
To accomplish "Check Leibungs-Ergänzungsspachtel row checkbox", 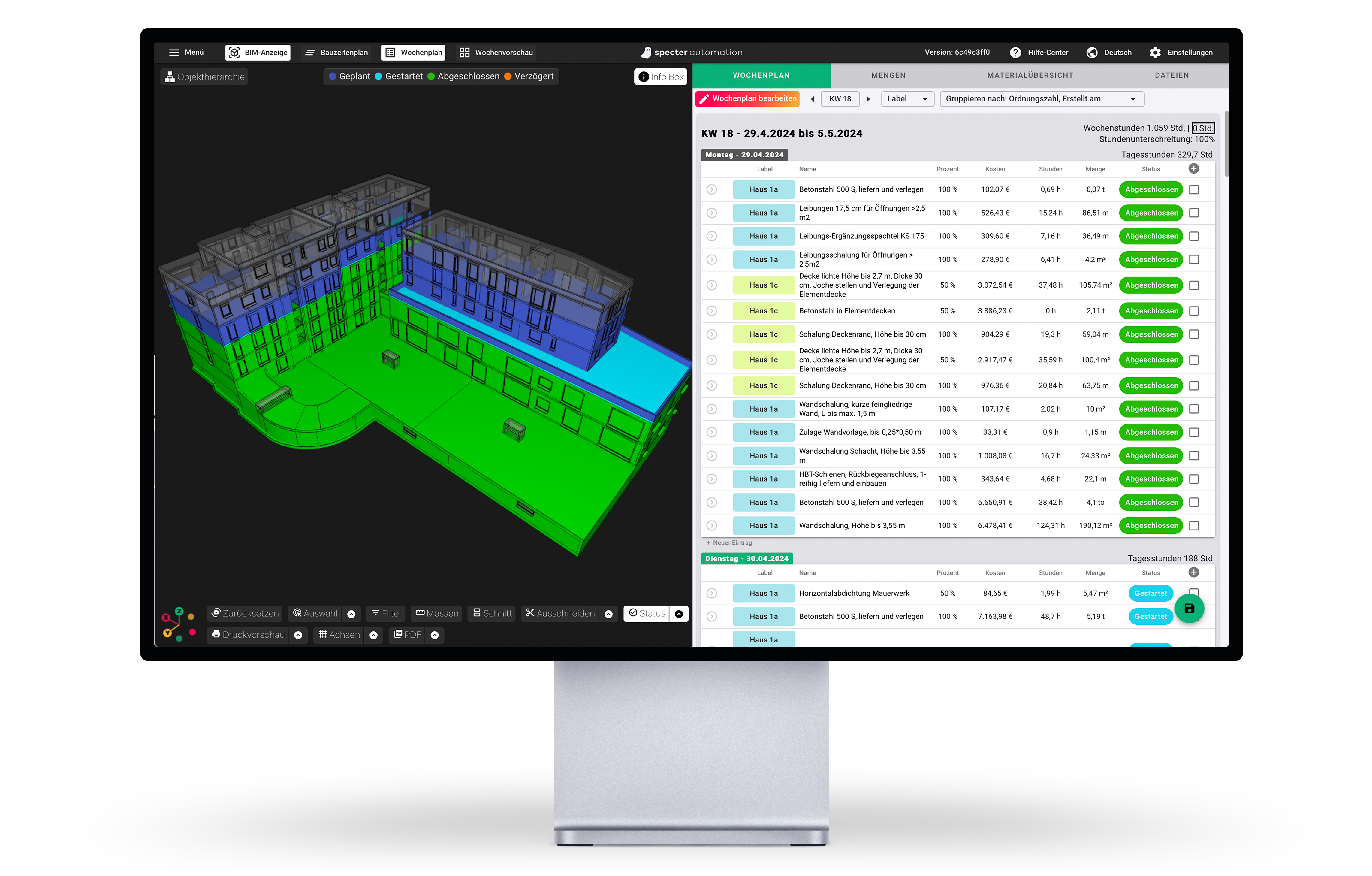I will pyautogui.click(x=1194, y=237).
